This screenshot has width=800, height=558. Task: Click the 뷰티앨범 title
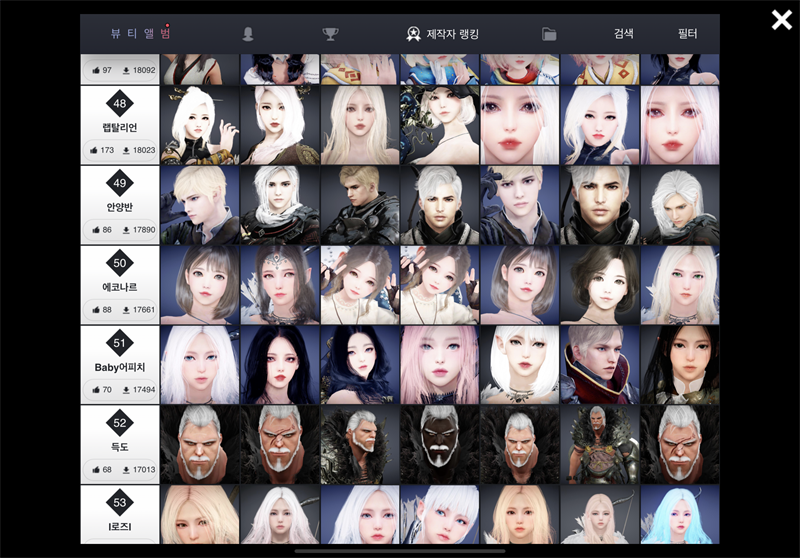pyautogui.click(x=140, y=34)
